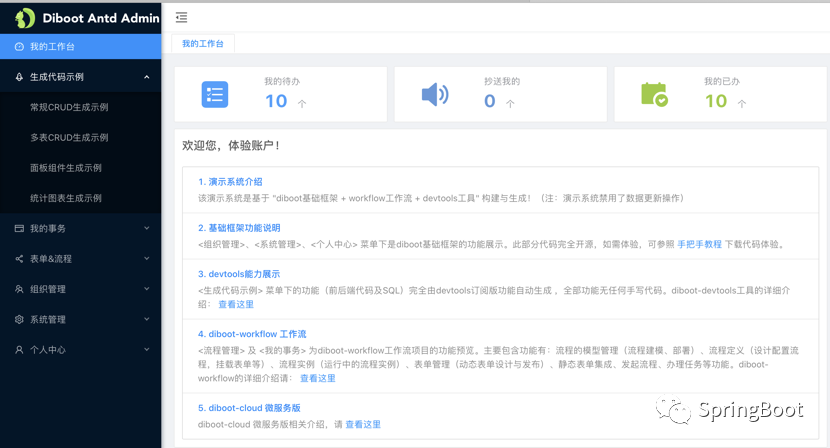
Task: Expand the 表单&流程 menu chevron
Action: 147,258
